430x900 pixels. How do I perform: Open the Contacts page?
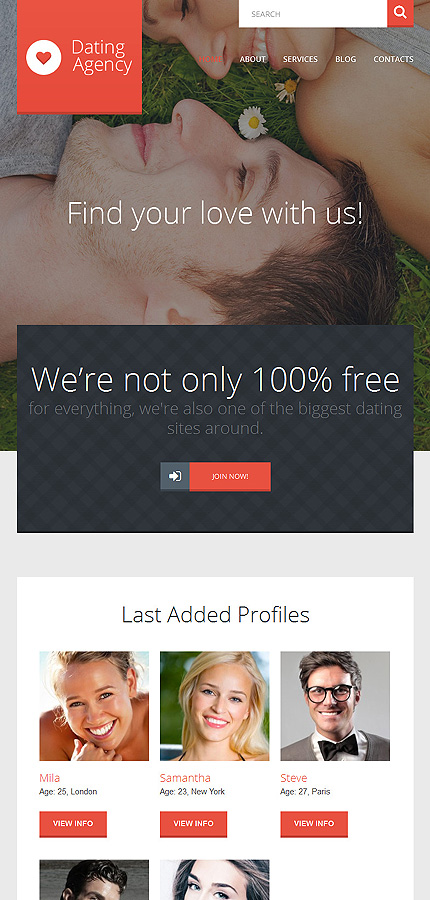pyautogui.click(x=393, y=59)
